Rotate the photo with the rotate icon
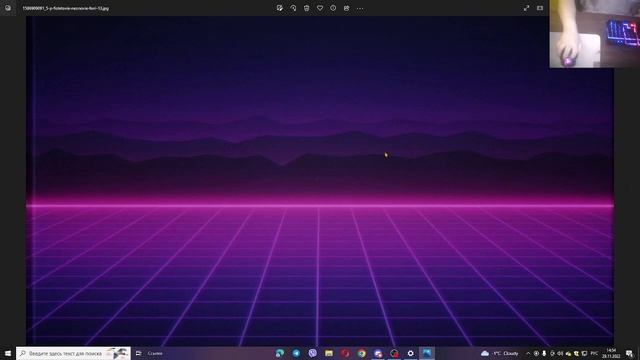This screenshot has height=360, width=640. [293, 8]
